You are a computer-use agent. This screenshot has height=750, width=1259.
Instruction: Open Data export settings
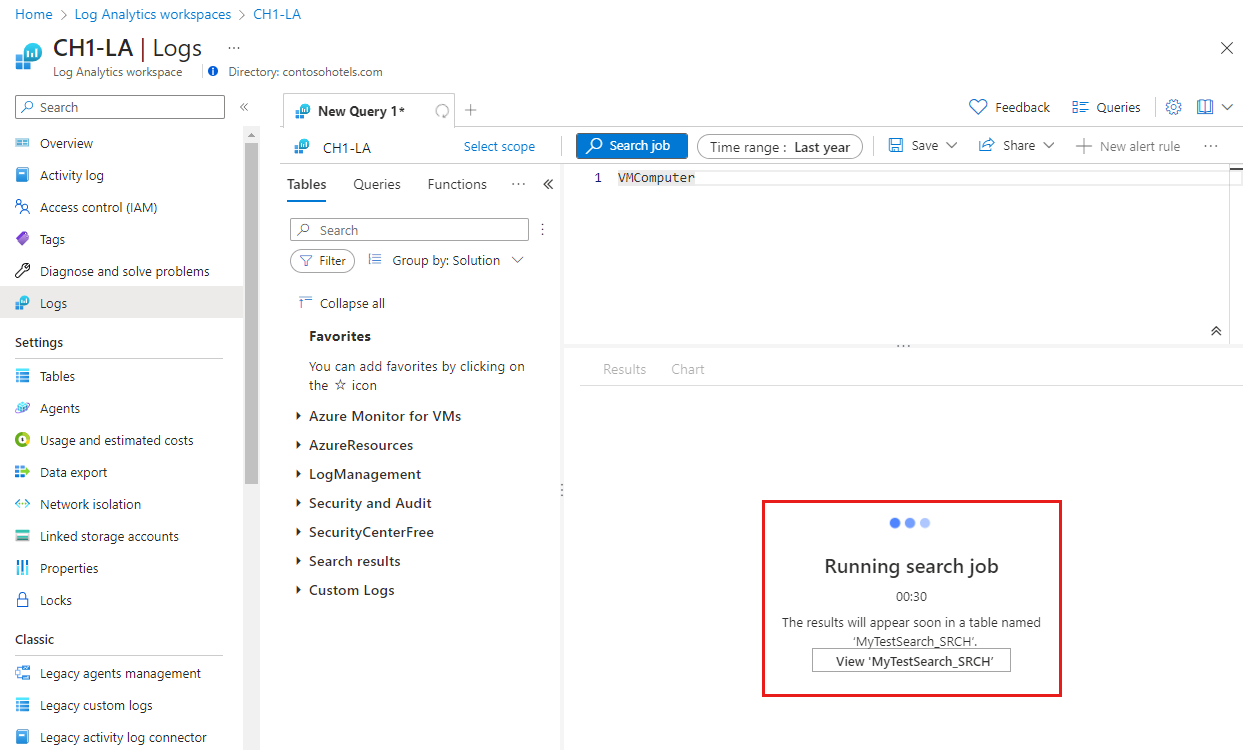point(73,472)
